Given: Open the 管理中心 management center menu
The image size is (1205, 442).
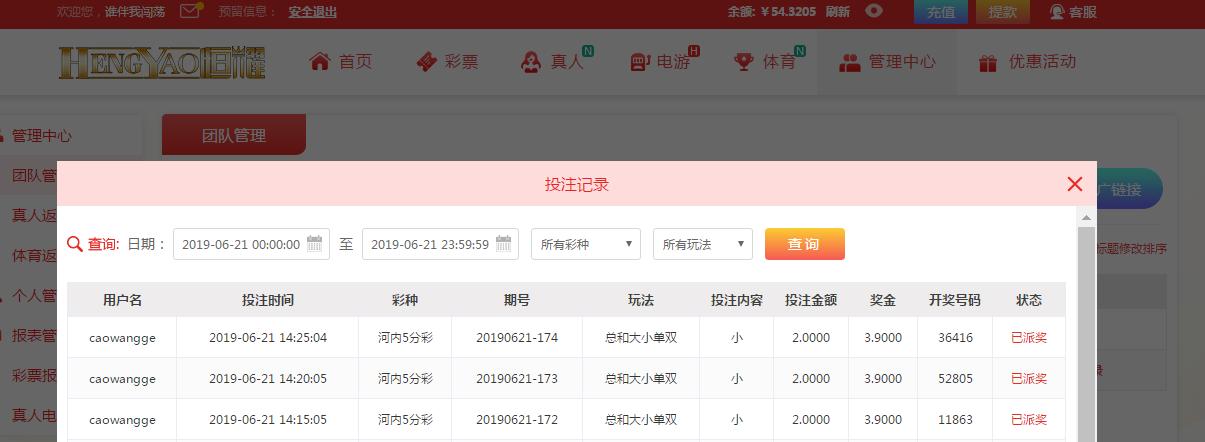Looking at the screenshot, I should tap(888, 62).
